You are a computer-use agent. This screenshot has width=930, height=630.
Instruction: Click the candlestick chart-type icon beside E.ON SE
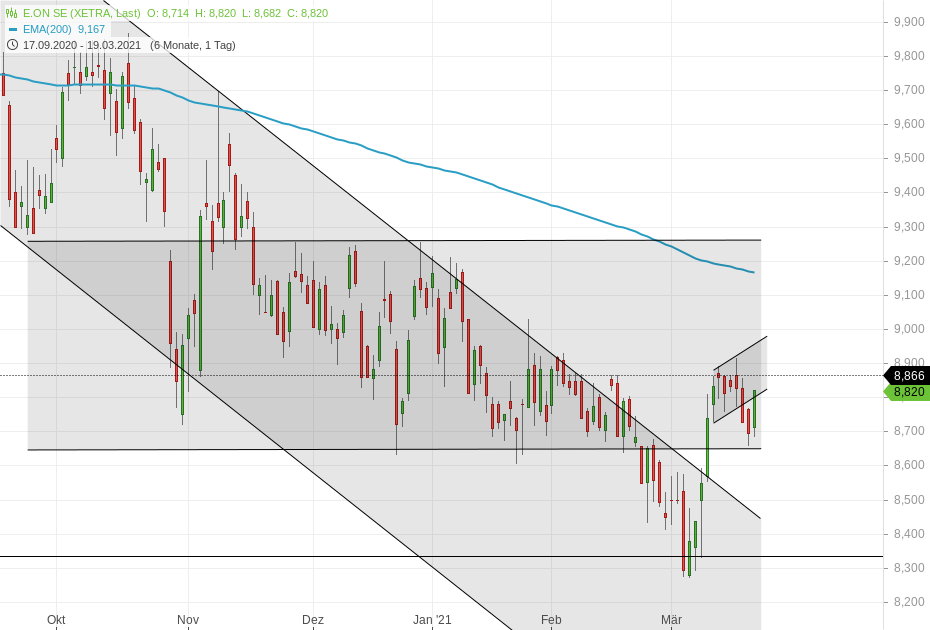click(x=11, y=13)
